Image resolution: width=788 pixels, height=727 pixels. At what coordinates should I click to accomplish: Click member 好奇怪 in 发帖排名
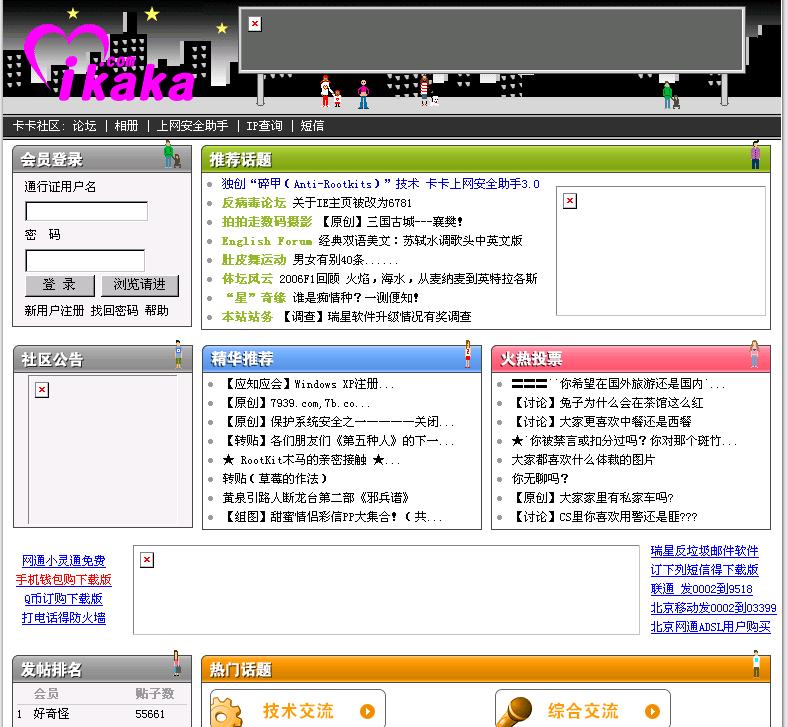pos(51,713)
